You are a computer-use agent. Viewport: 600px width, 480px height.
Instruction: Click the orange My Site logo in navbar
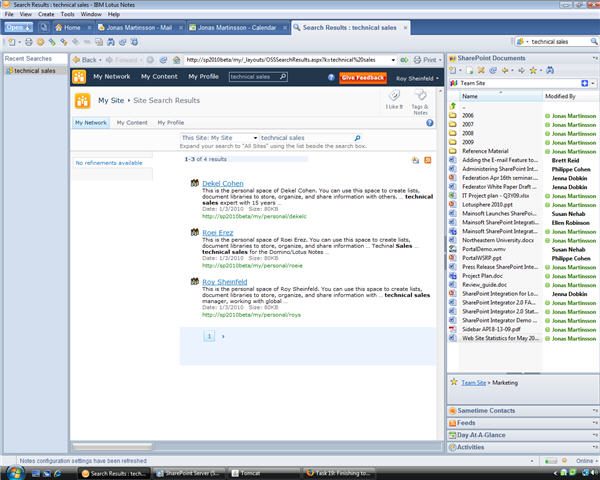coord(79,77)
